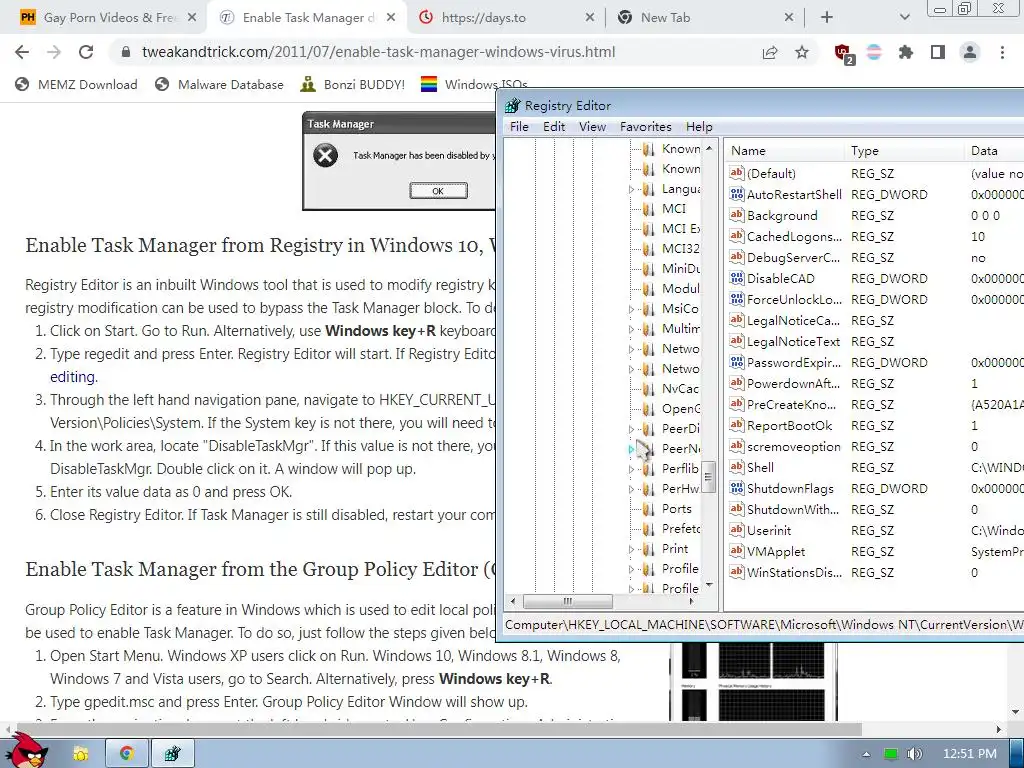Open Chrome profile avatar
The width and height of the screenshot is (1024, 768).
[970, 52]
